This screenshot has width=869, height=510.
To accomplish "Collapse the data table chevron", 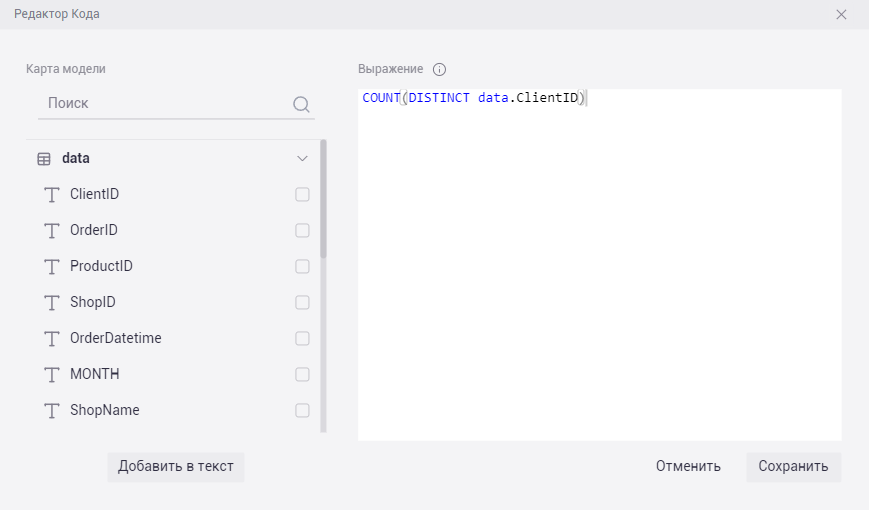I will pyautogui.click(x=302, y=159).
